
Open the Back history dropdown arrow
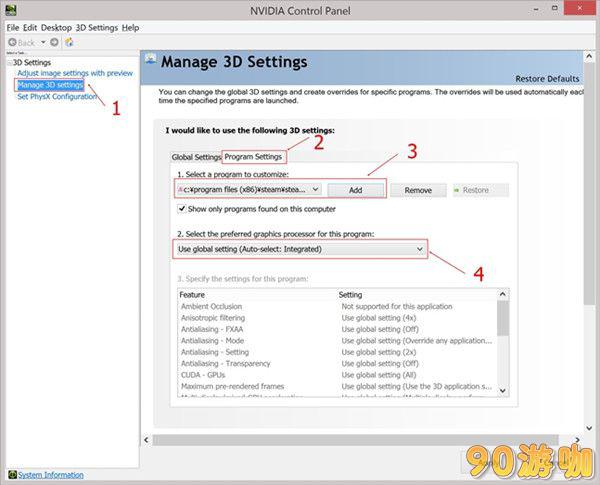coord(43,42)
